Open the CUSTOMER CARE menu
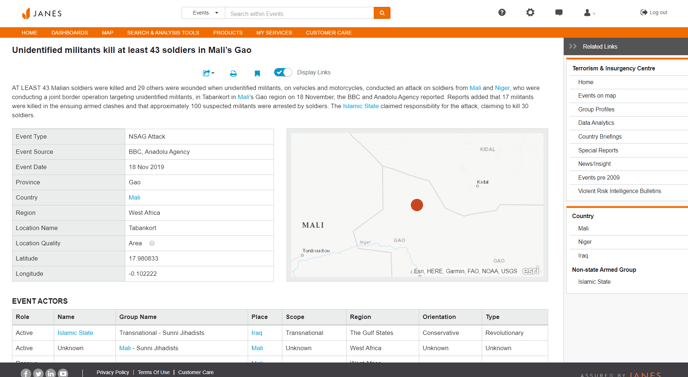 tap(329, 33)
